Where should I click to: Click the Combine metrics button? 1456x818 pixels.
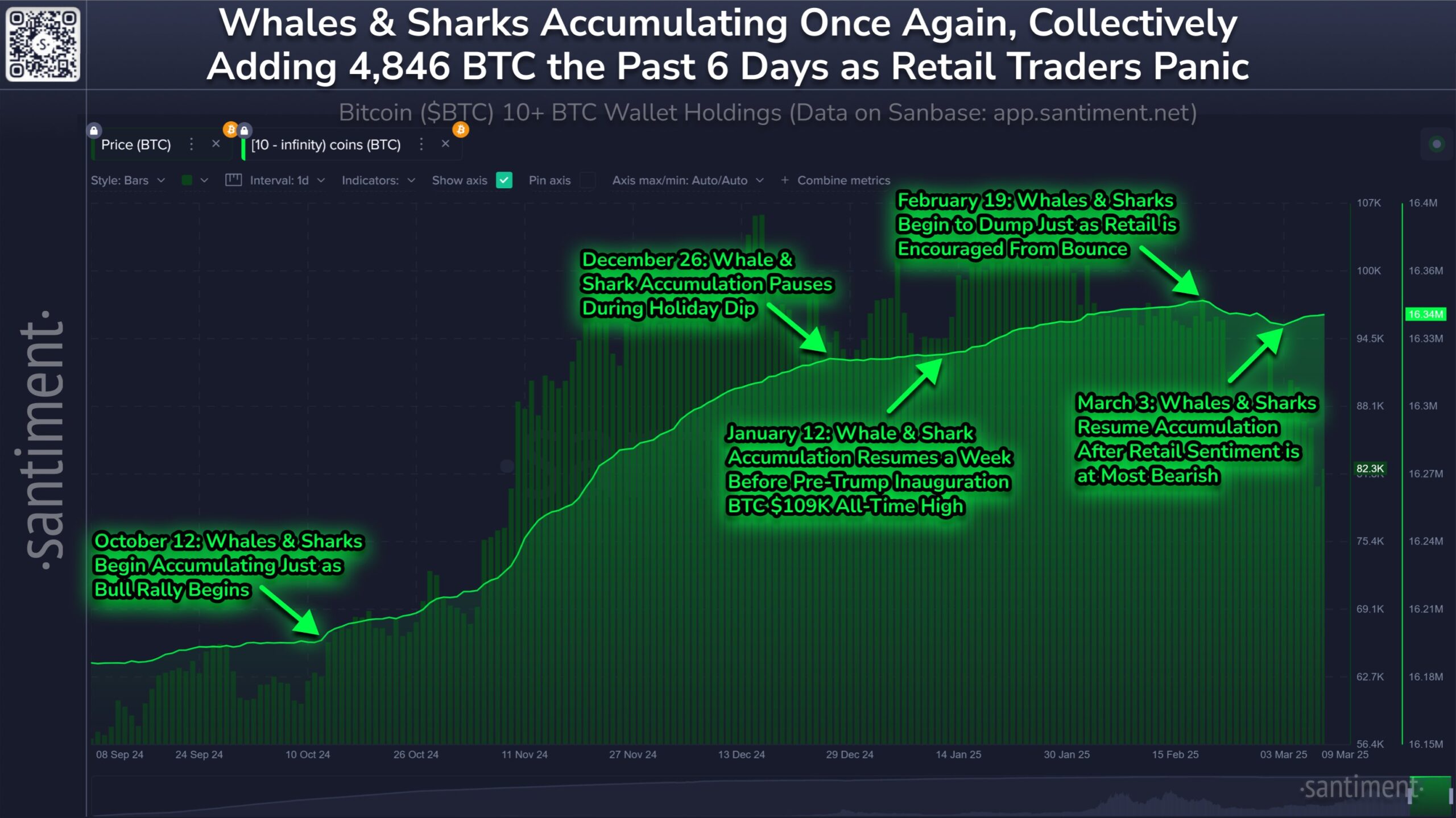[x=835, y=180]
